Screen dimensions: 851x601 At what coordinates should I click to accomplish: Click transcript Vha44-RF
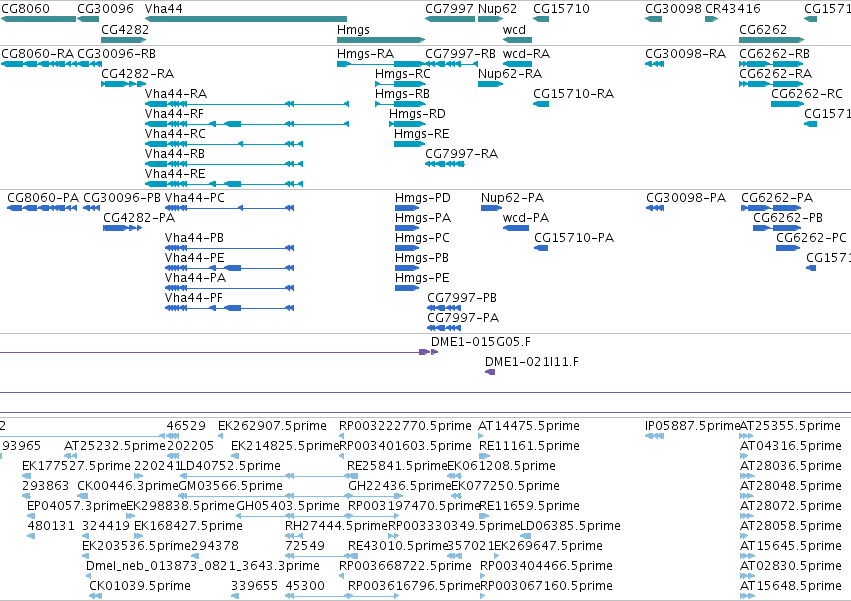(174, 114)
